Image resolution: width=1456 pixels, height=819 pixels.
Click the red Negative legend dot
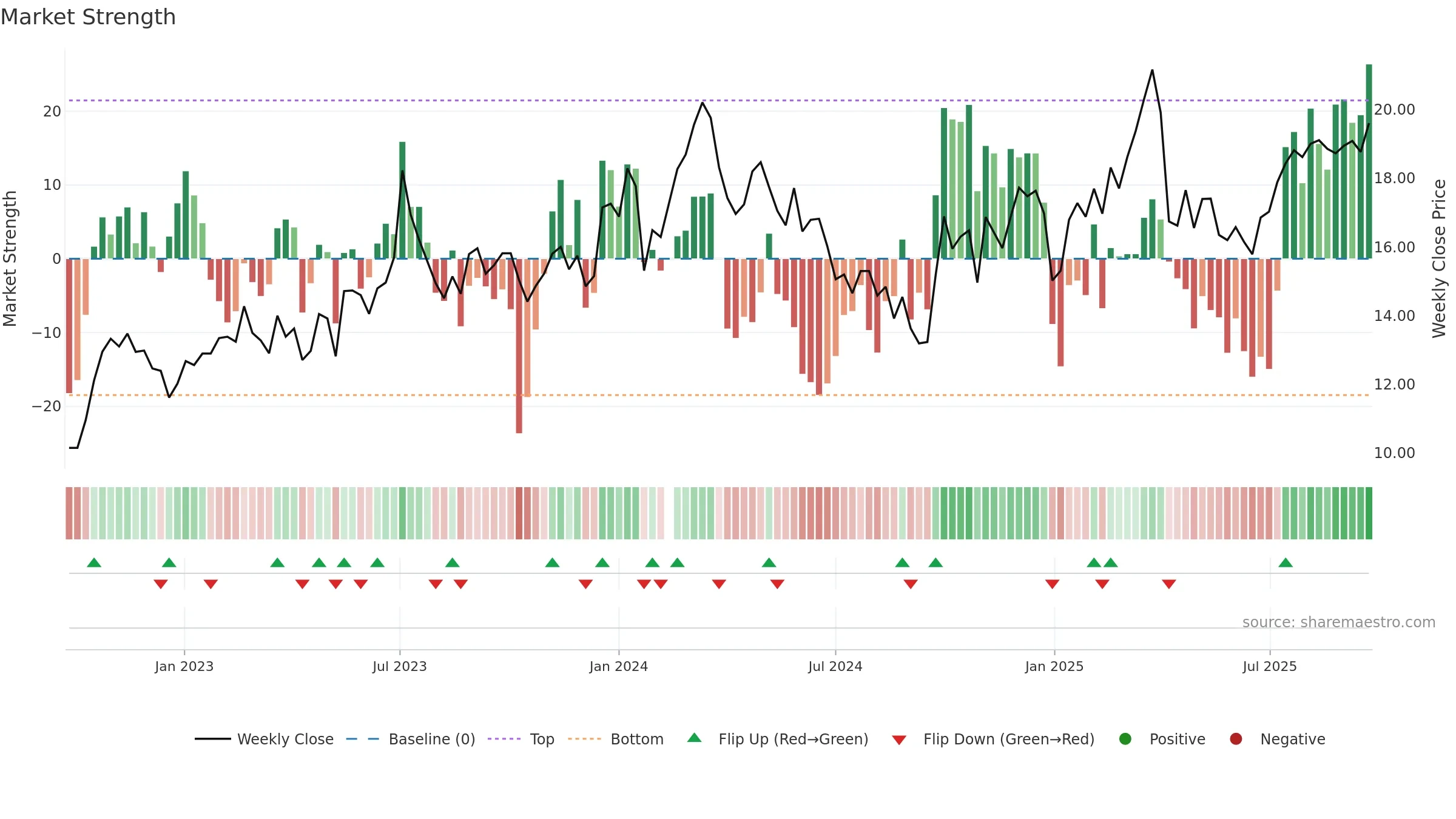click(x=1236, y=739)
